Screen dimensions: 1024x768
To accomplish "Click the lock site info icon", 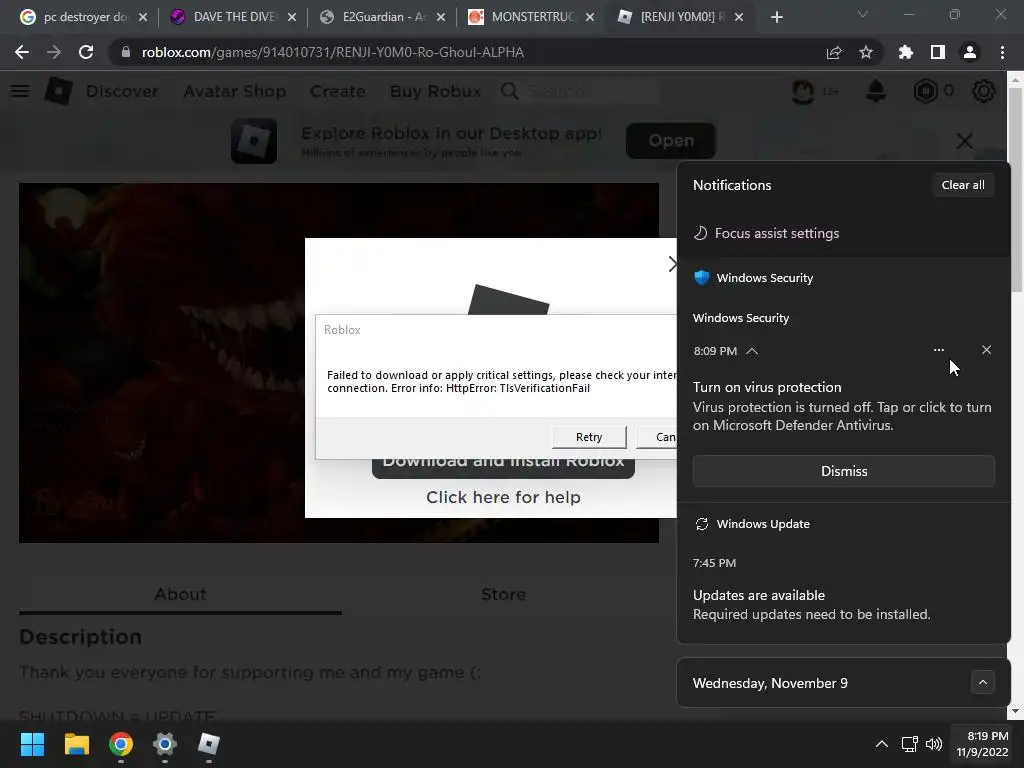I will point(125,52).
